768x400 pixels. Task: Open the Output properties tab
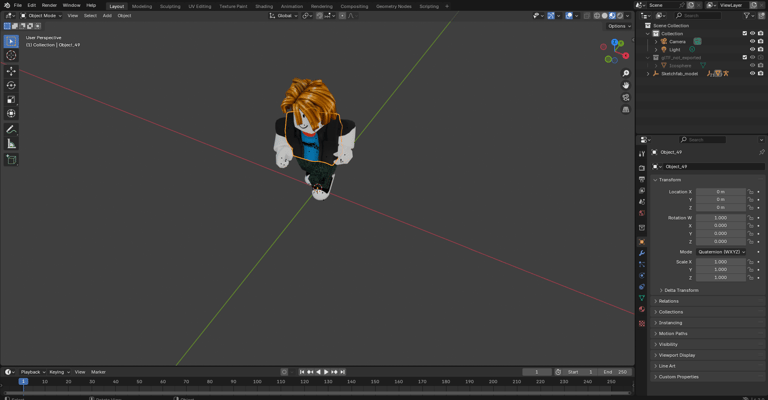[642, 179]
